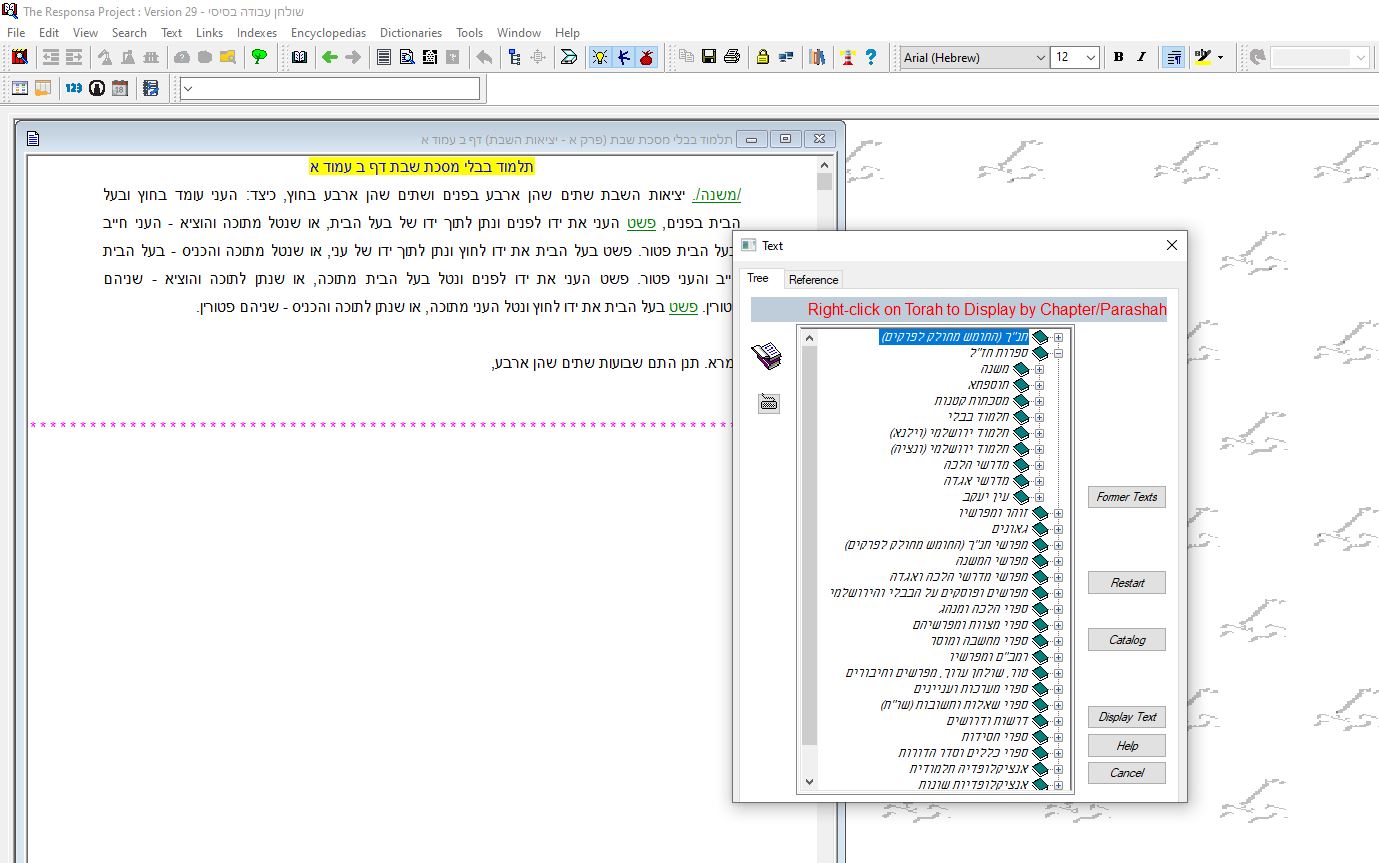Click the floppy disk save icon
The width and height of the screenshot is (1379, 863).
[x=709, y=57]
